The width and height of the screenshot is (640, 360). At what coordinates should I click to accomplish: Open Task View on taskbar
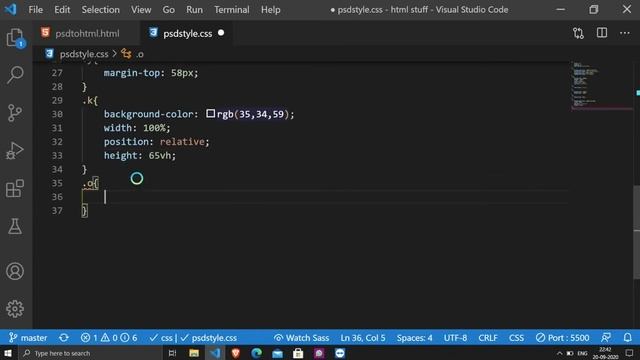click(x=172, y=353)
